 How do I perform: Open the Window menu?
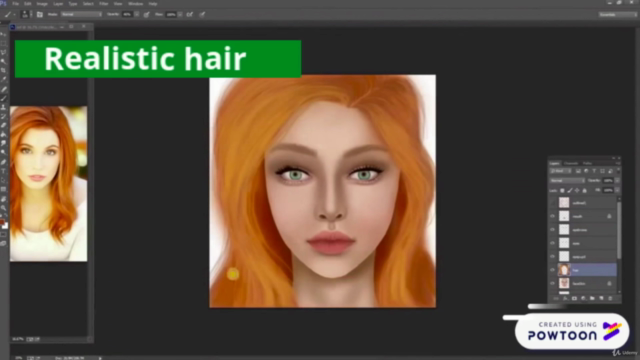(x=136, y=4)
